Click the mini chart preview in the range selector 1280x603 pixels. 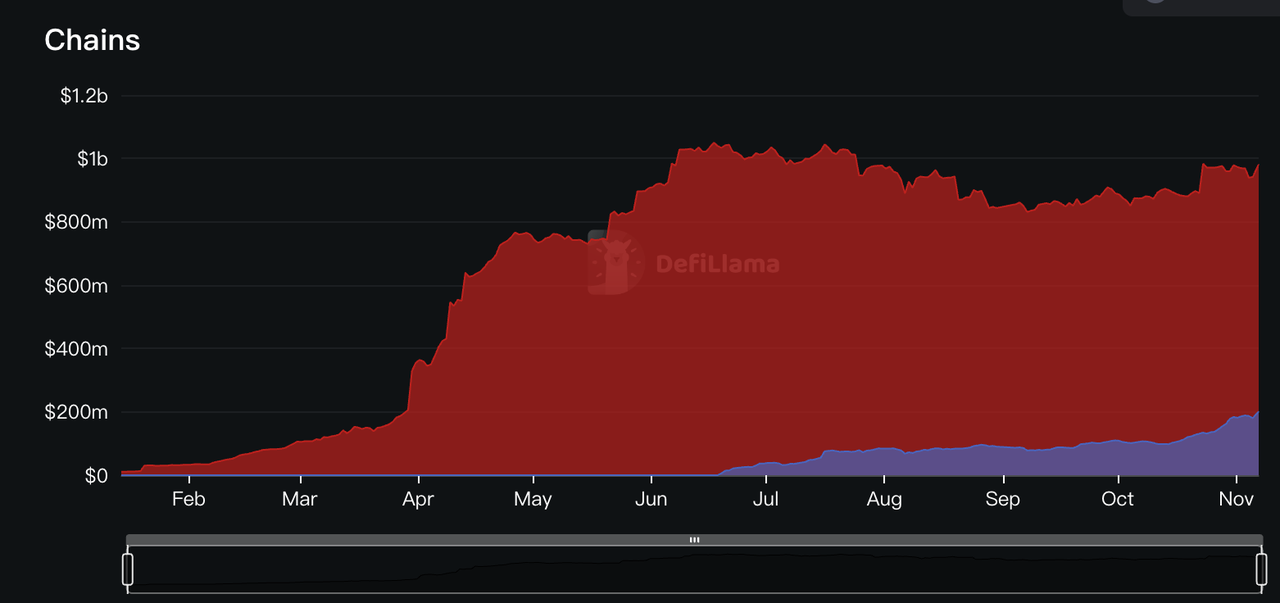click(694, 570)
